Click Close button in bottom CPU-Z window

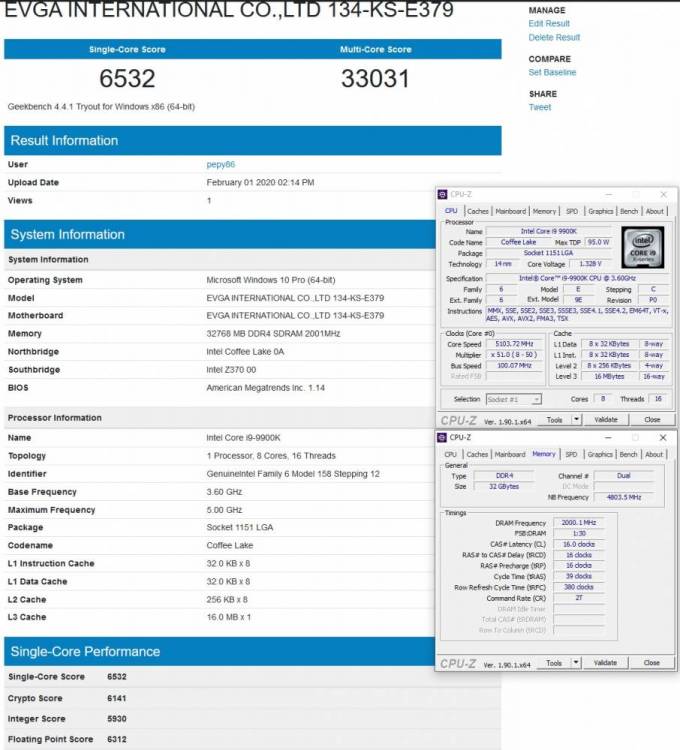(x=651, y=662)
